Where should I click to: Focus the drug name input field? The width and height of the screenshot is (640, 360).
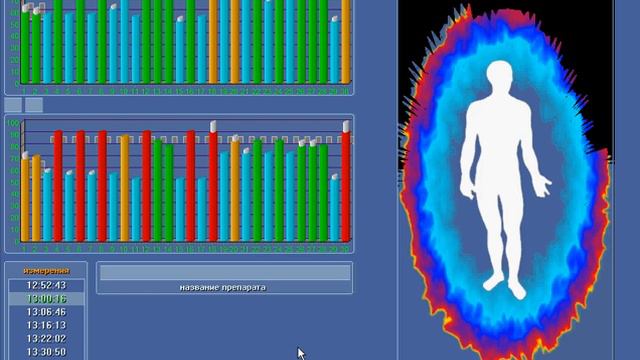coord(225,273)
